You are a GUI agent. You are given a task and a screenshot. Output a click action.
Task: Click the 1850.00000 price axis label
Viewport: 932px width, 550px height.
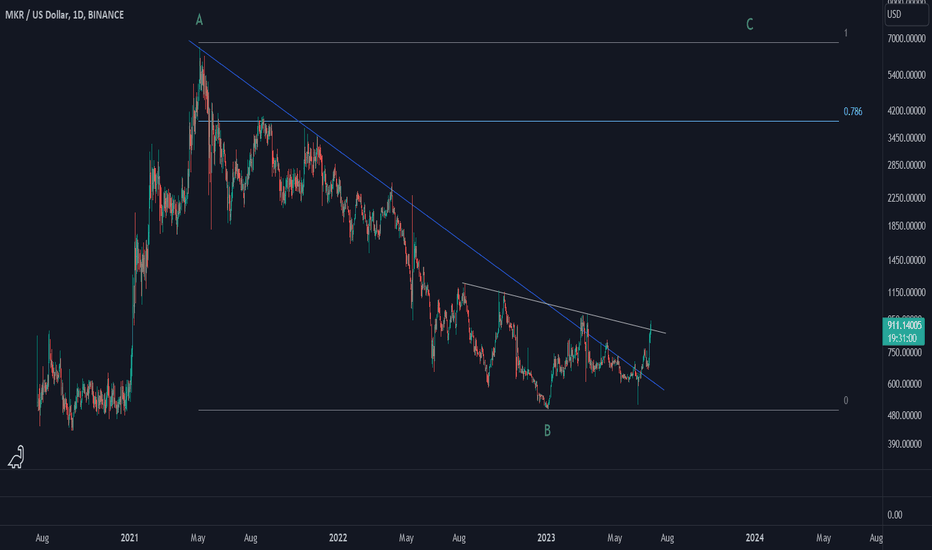pyautogui.click(x=906, y=226)
